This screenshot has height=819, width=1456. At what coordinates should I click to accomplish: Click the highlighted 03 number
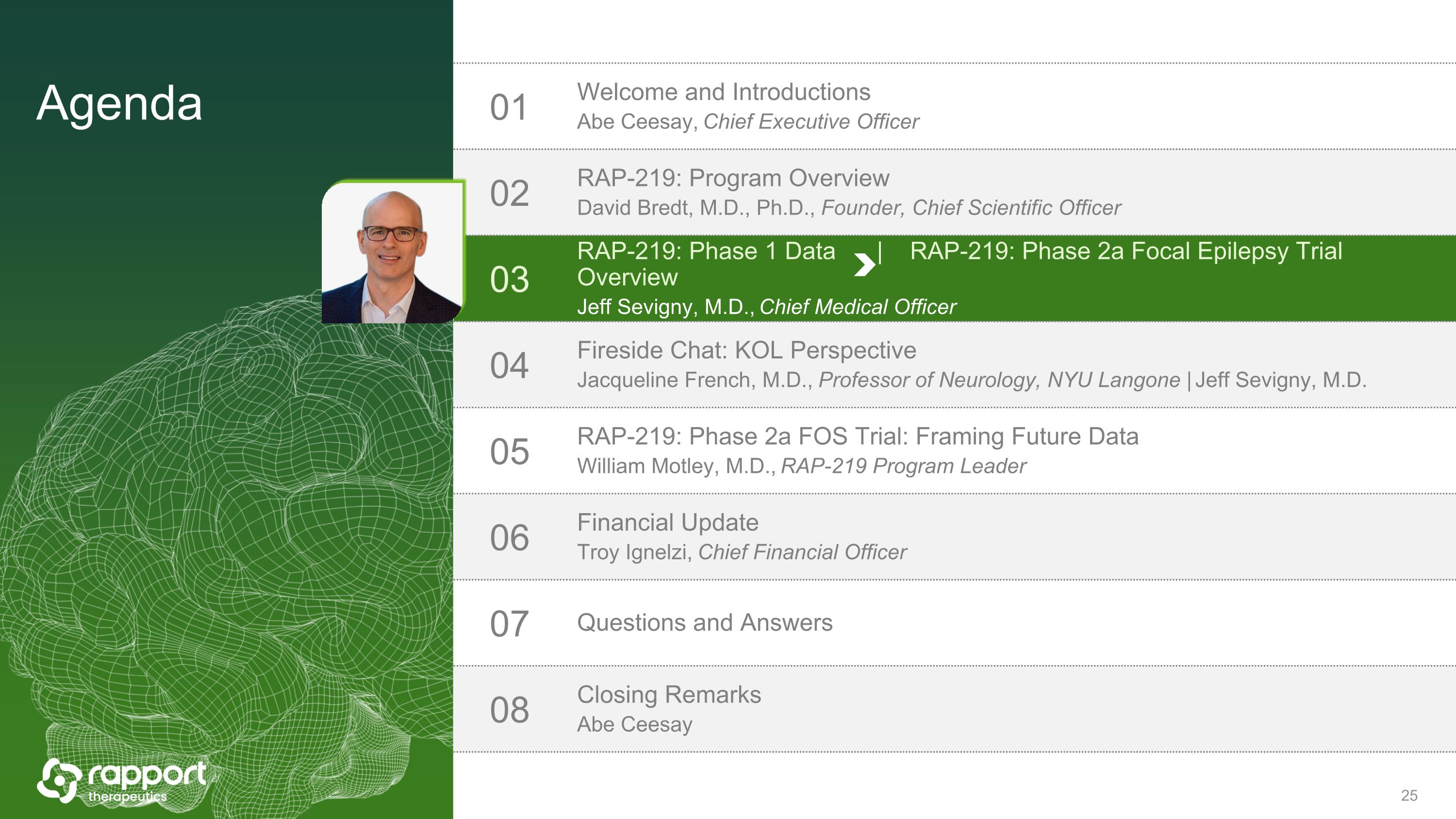pos(509,279)
